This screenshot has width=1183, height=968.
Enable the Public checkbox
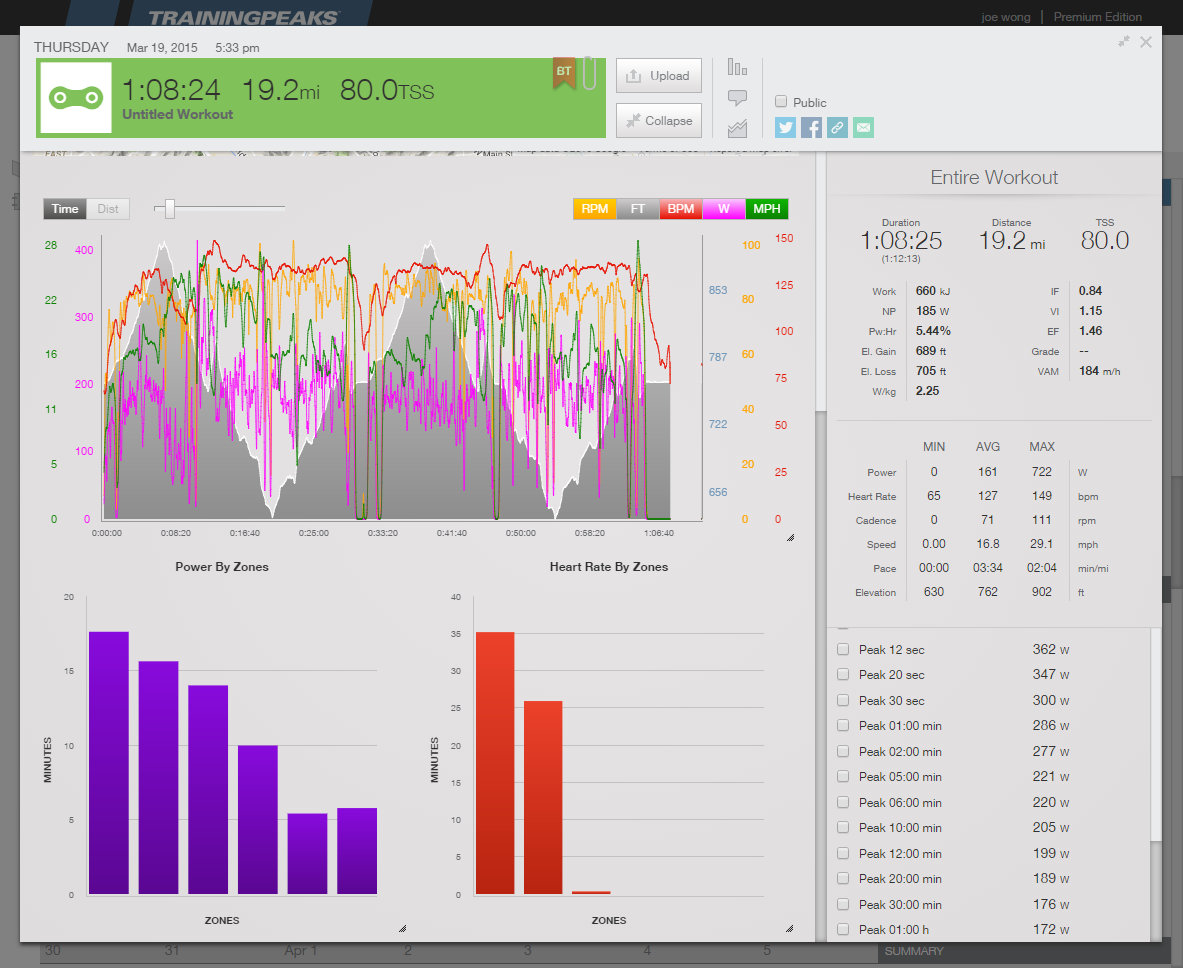pyautogui.click(x=782, y=102)
